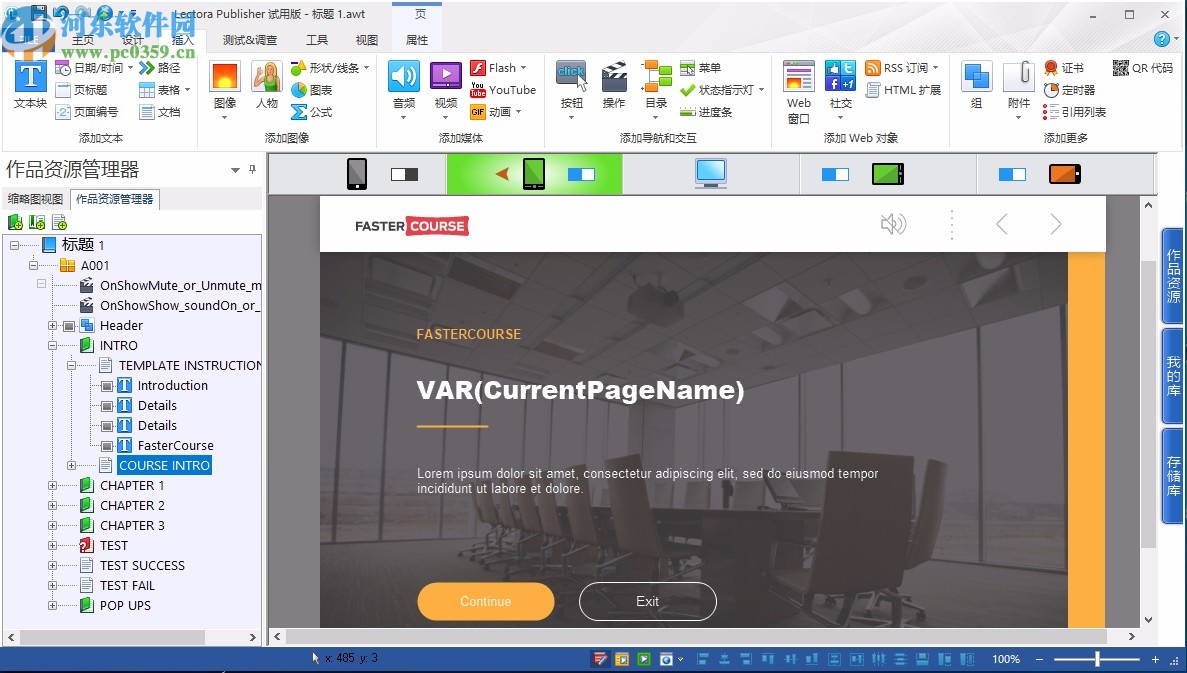Click the muted speaker icon on page
The width and height of the screenshot is (1187, 673).
(x=893, y=224)
